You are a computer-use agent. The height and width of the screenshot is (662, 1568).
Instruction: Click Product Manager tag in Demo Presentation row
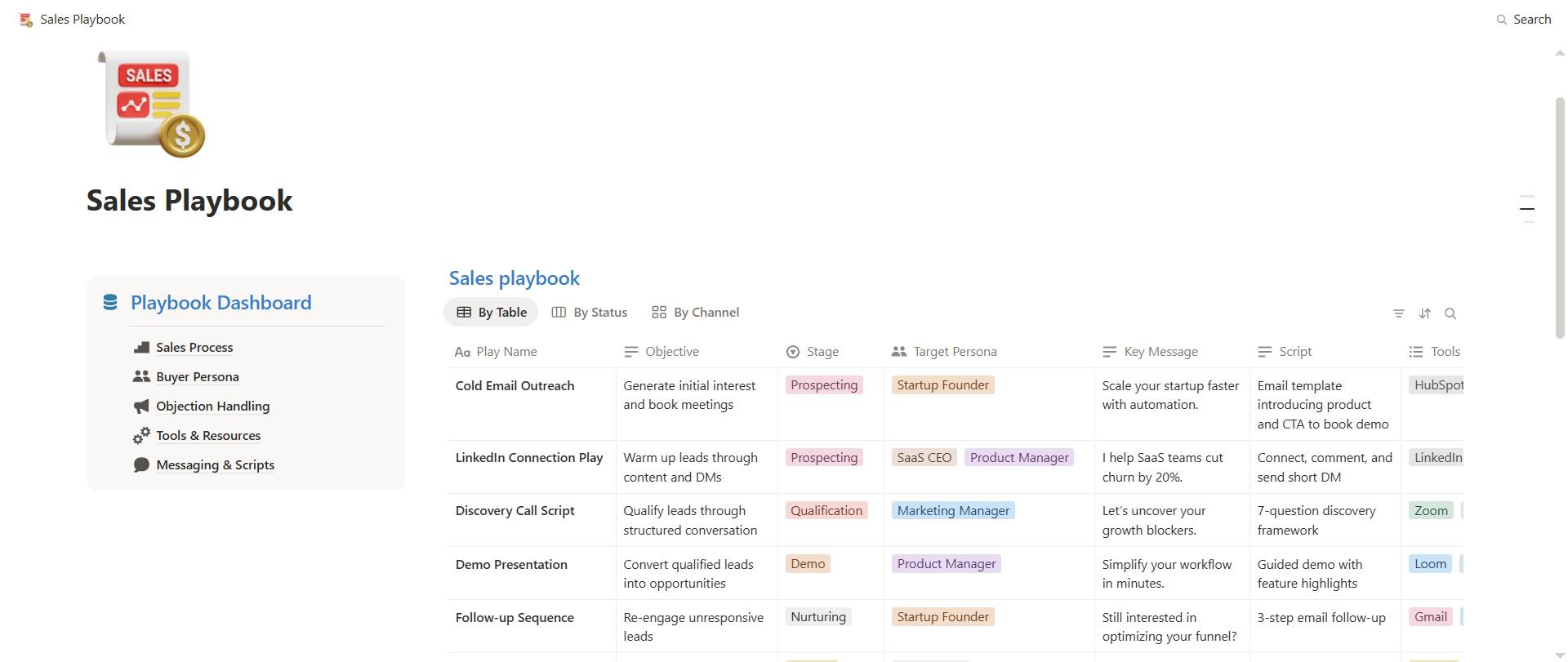[947, 564]
